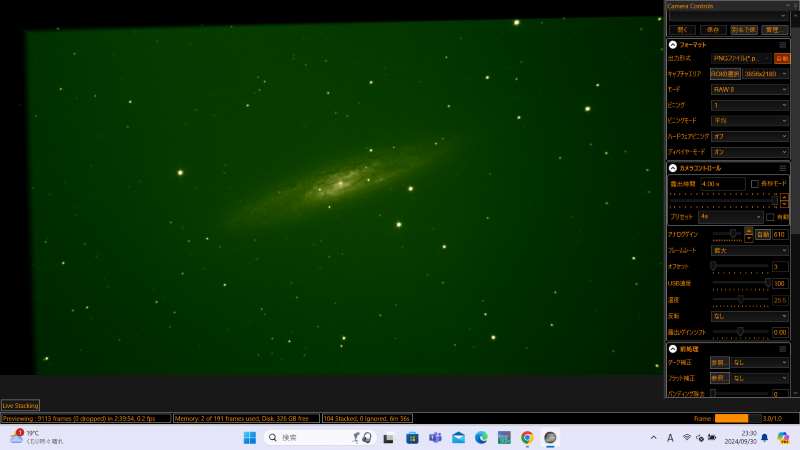This screenshot has height=450, width=800.
Task: Open the フォーマット section hamburger menu
Action: (783, 44)
